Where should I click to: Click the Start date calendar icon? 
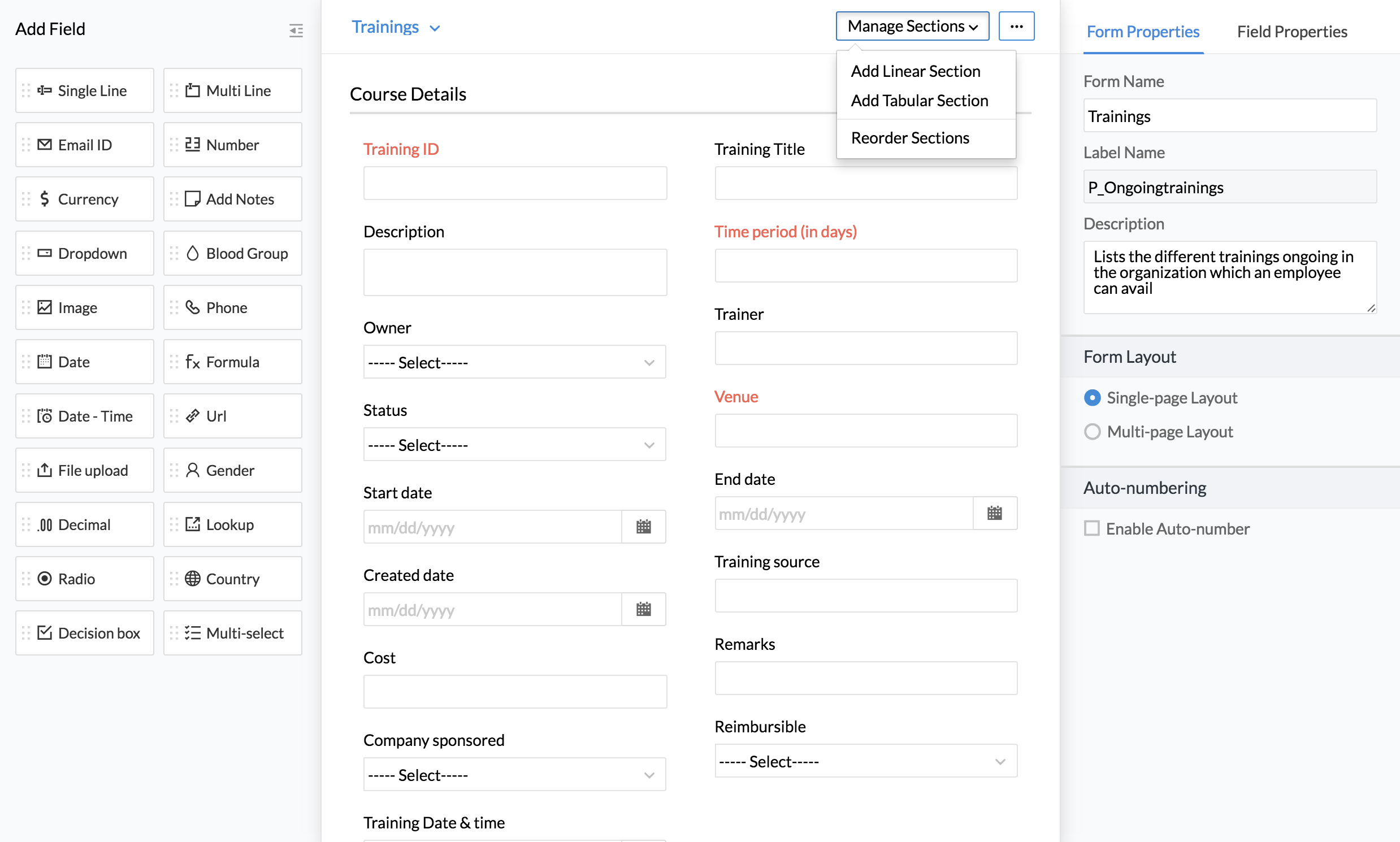click(x=643, y=527)
